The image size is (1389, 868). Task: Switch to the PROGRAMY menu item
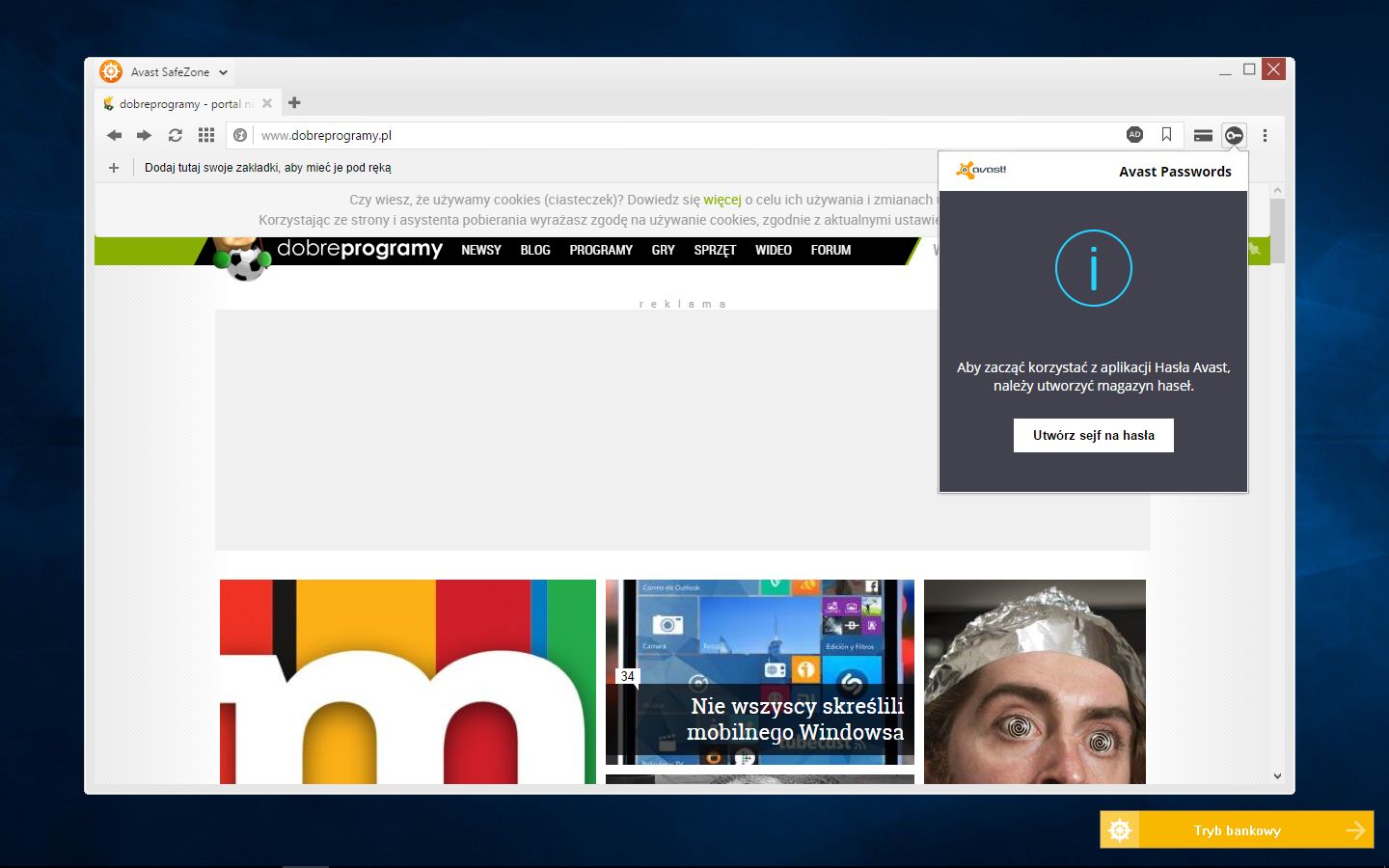tap(600, 250)
